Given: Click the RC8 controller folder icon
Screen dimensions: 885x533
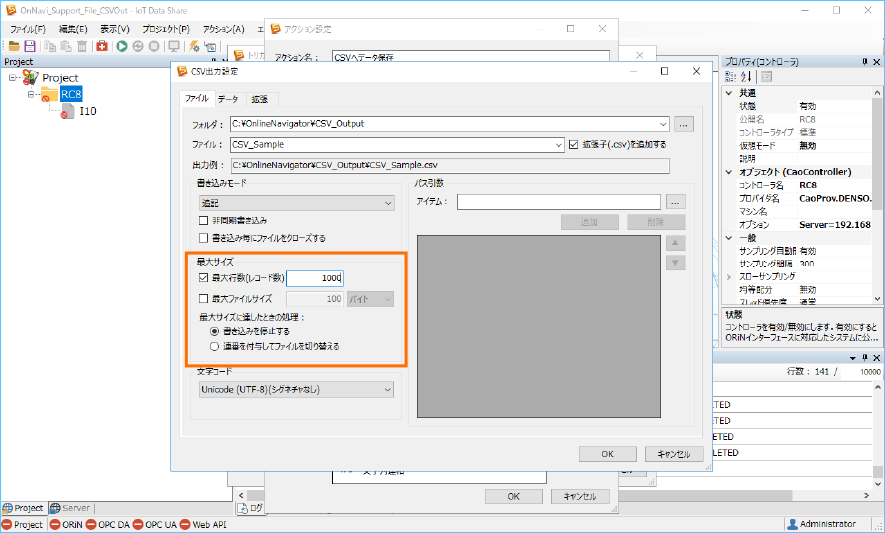Looking at the screenshot, I should [48, 94].
